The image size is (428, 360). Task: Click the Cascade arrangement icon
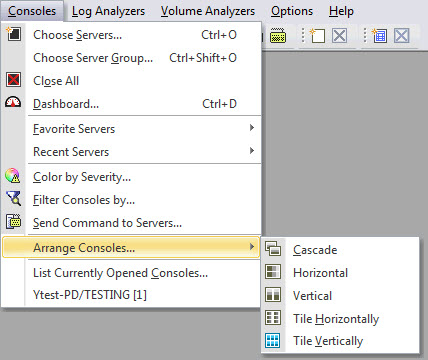pos(273,249)
